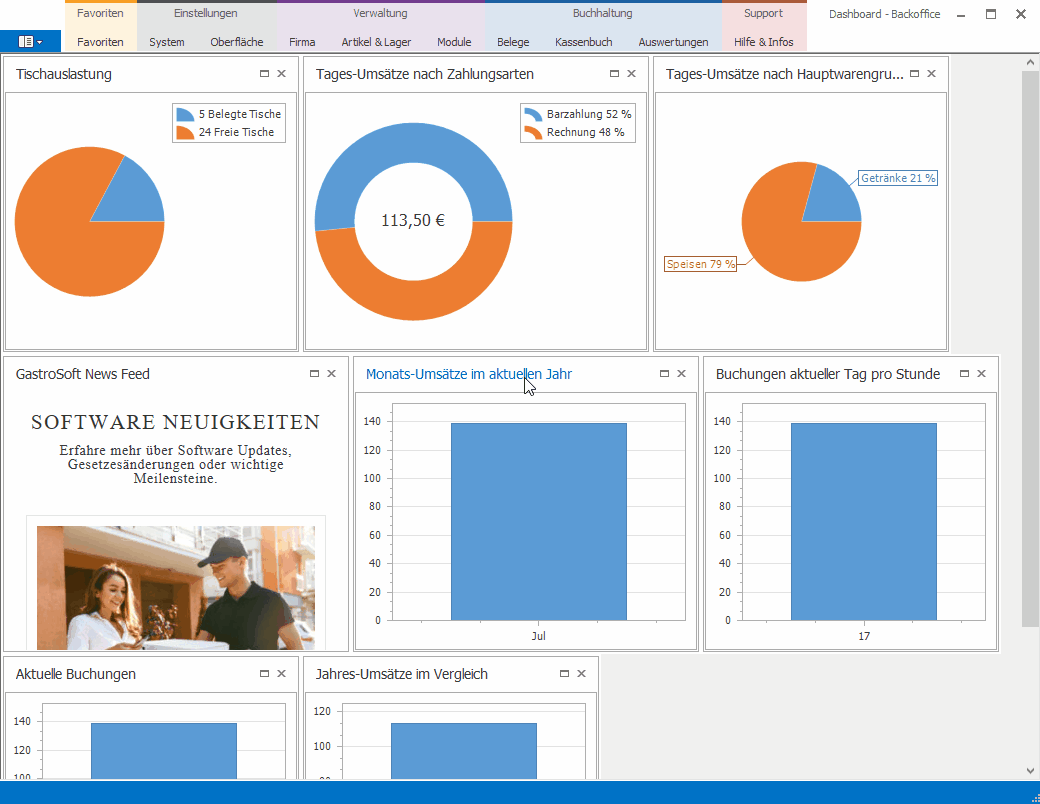This screenshot has height=804, width=1040.
Task: Maximize the Jahres-Umsätze im Vergleich panel
Action: (x=564, y=673)
